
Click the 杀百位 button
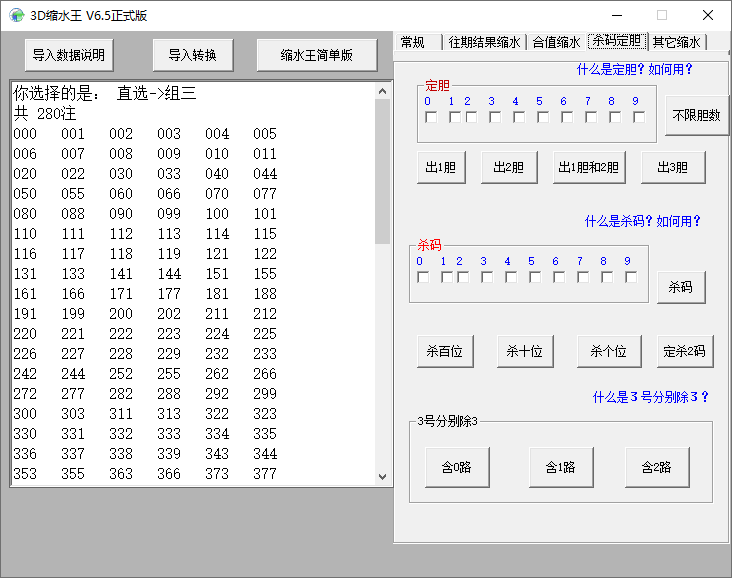[445, 351]
